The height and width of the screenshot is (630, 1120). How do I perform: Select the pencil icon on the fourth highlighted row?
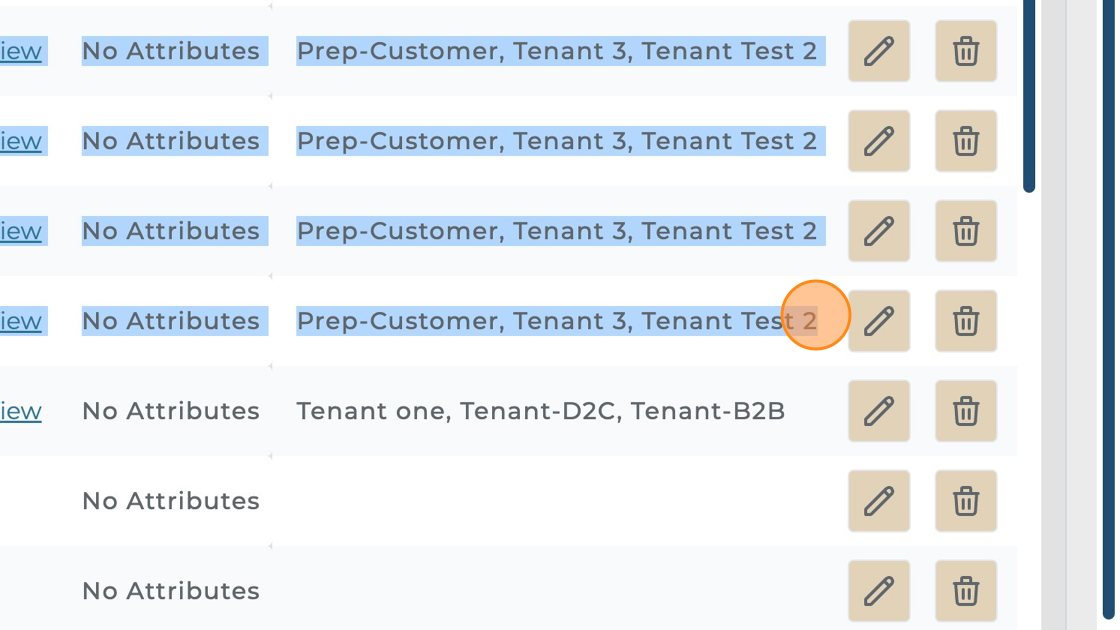click(878, 321)
